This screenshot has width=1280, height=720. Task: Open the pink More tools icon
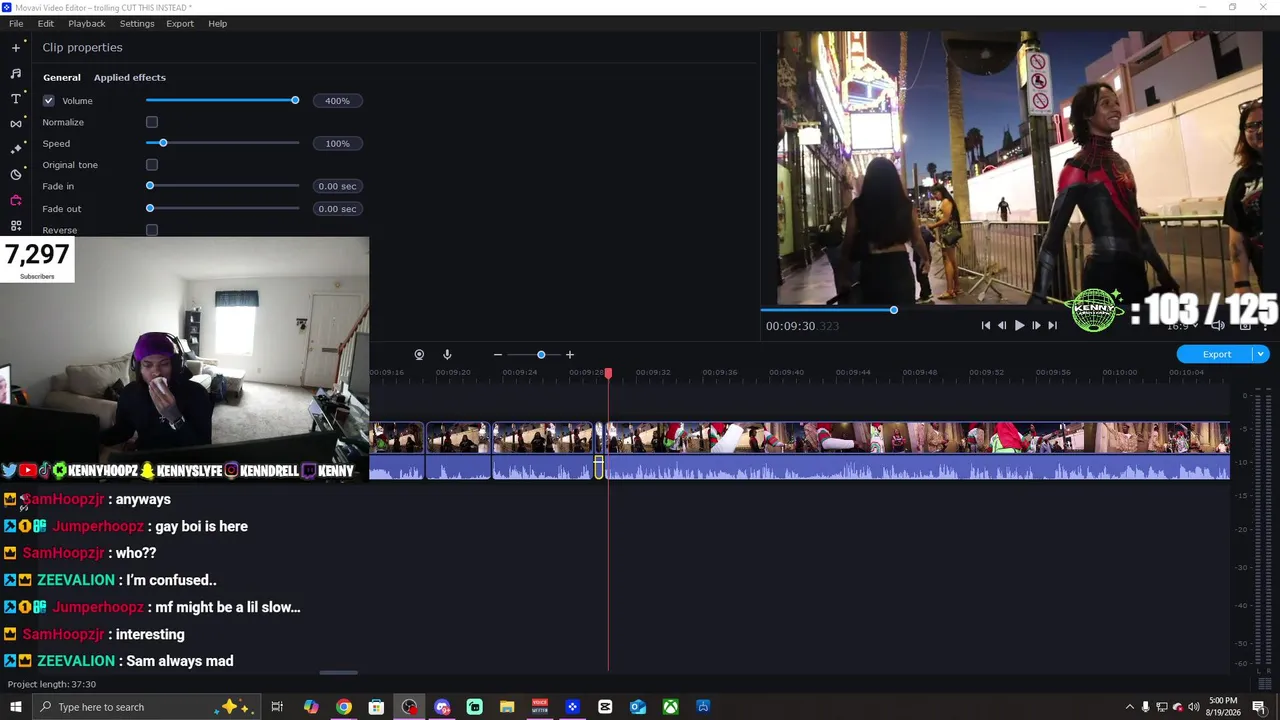coord(16,200)
